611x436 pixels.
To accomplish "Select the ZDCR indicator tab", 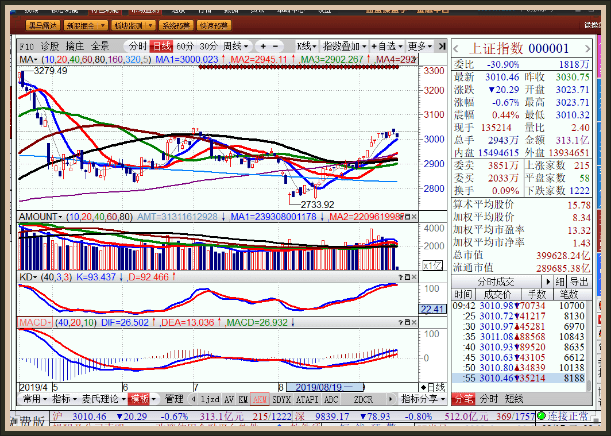I will (x=363, y=399).
